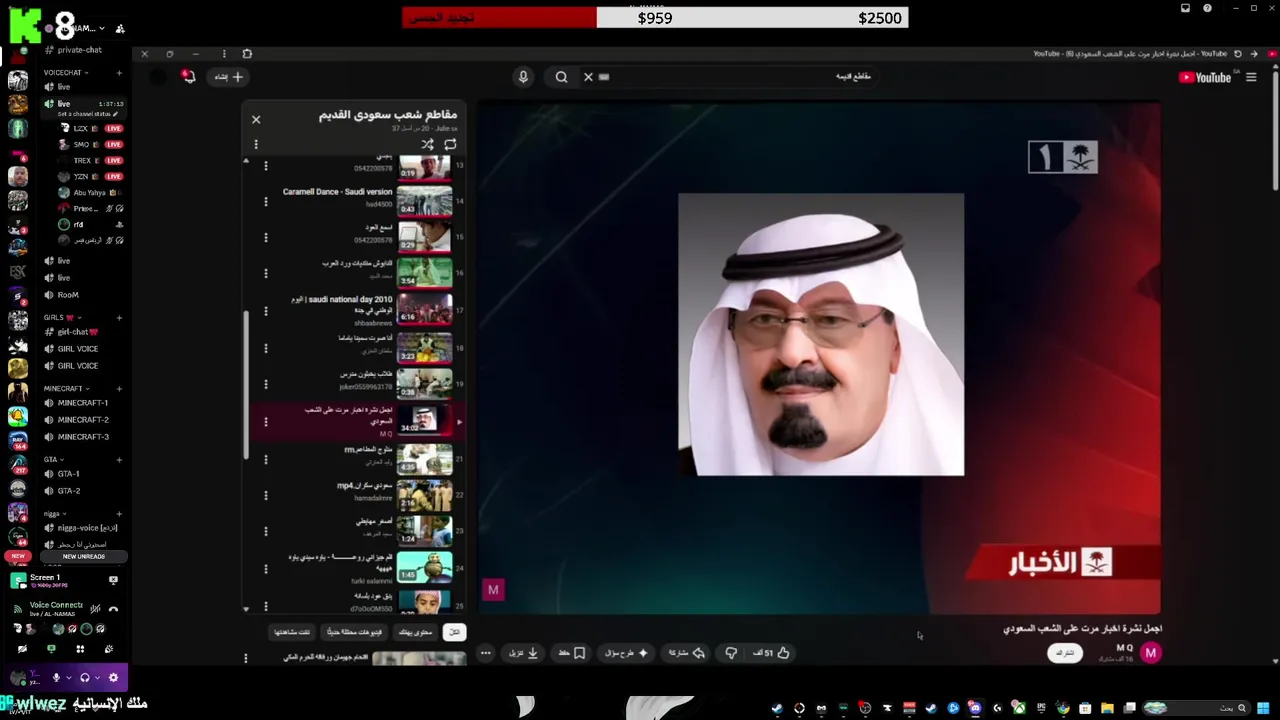1280x720 pixels.
Task: Open the YouTube hamburger menu
Action: [x=1251, y=77]
